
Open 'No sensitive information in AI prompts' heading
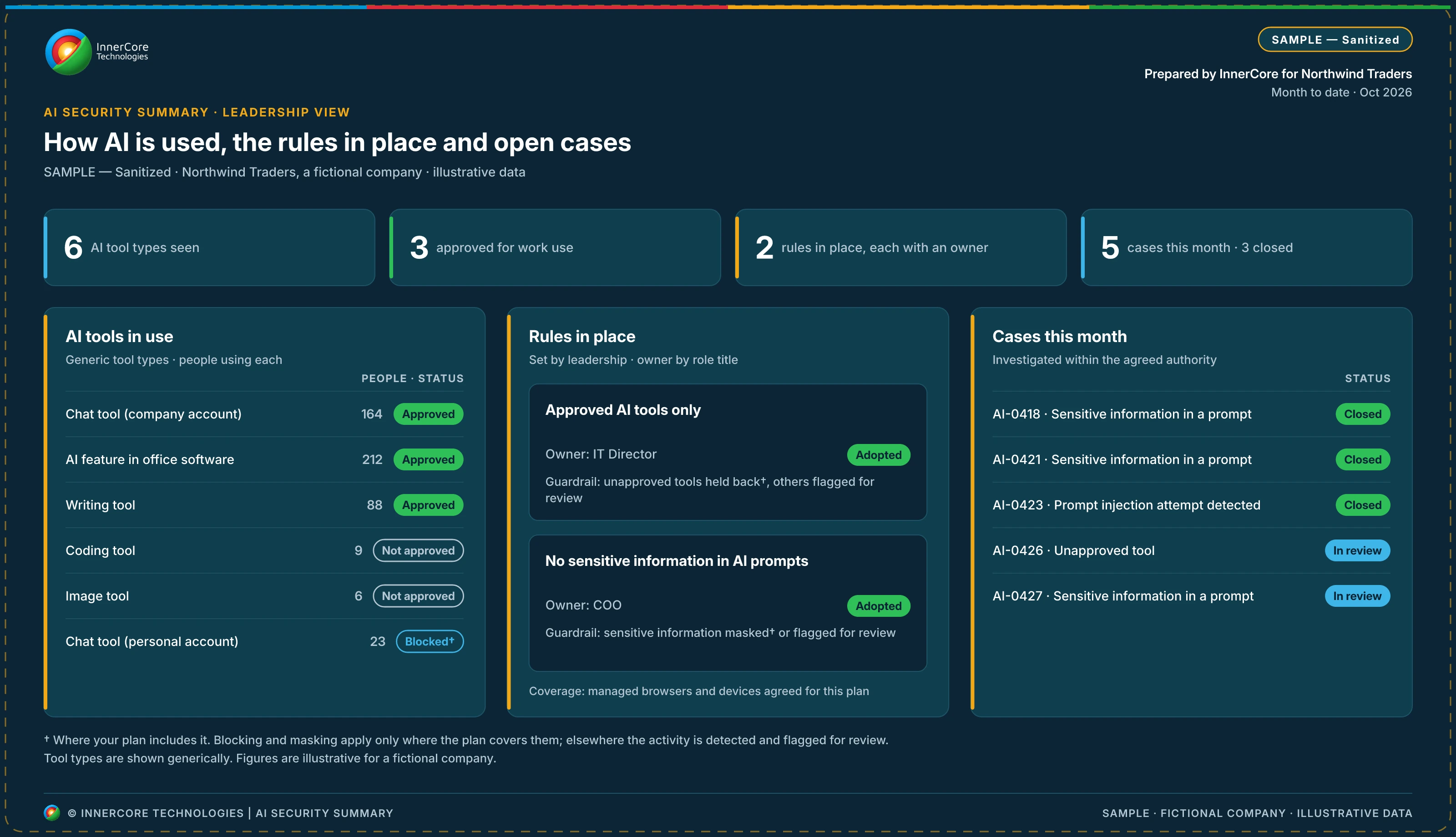pyautogui.click(x=677, y=560)
